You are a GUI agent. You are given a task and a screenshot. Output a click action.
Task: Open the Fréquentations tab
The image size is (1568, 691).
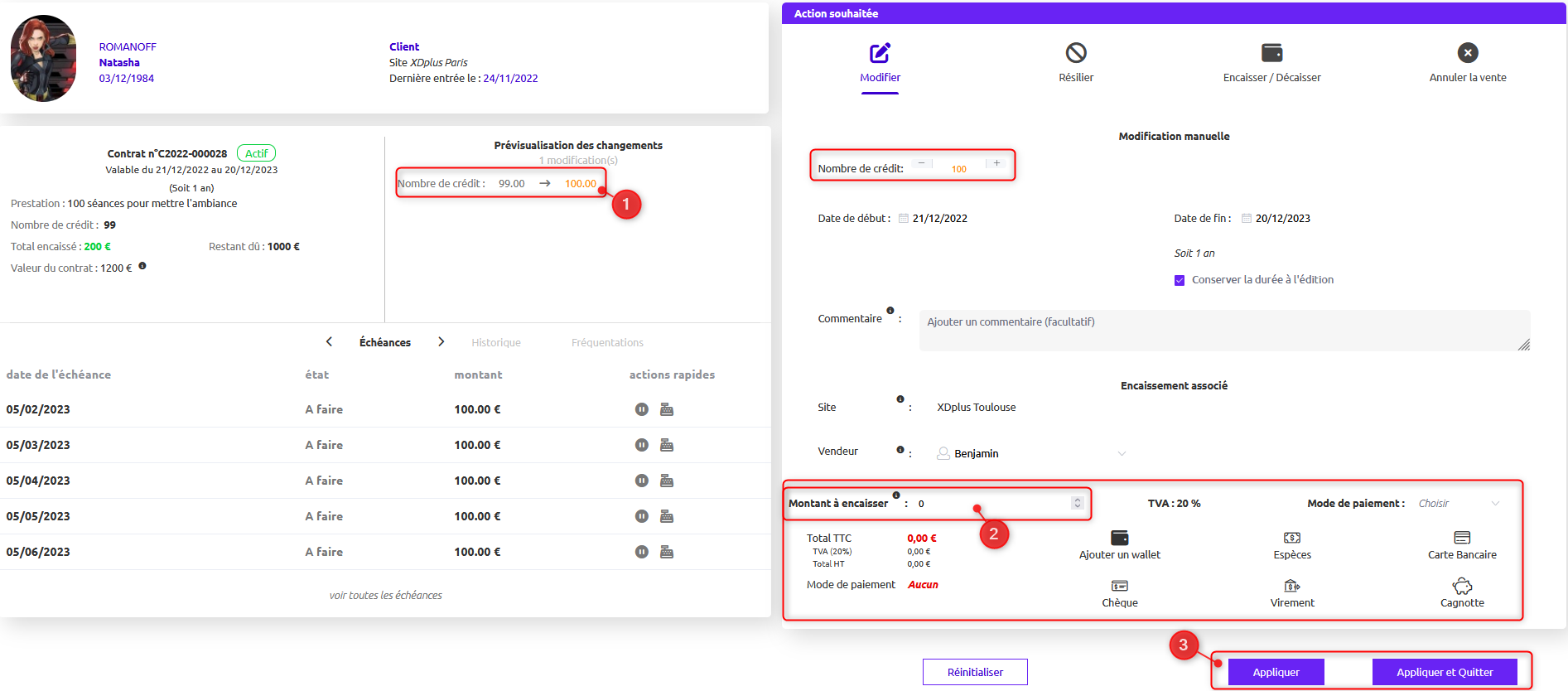point(607,343)
